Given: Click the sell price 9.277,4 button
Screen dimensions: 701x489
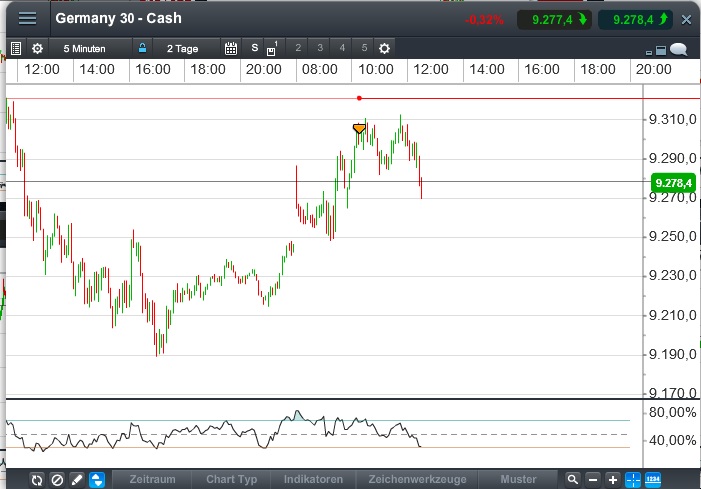Looking at the screenshot, I should (554, 20).
